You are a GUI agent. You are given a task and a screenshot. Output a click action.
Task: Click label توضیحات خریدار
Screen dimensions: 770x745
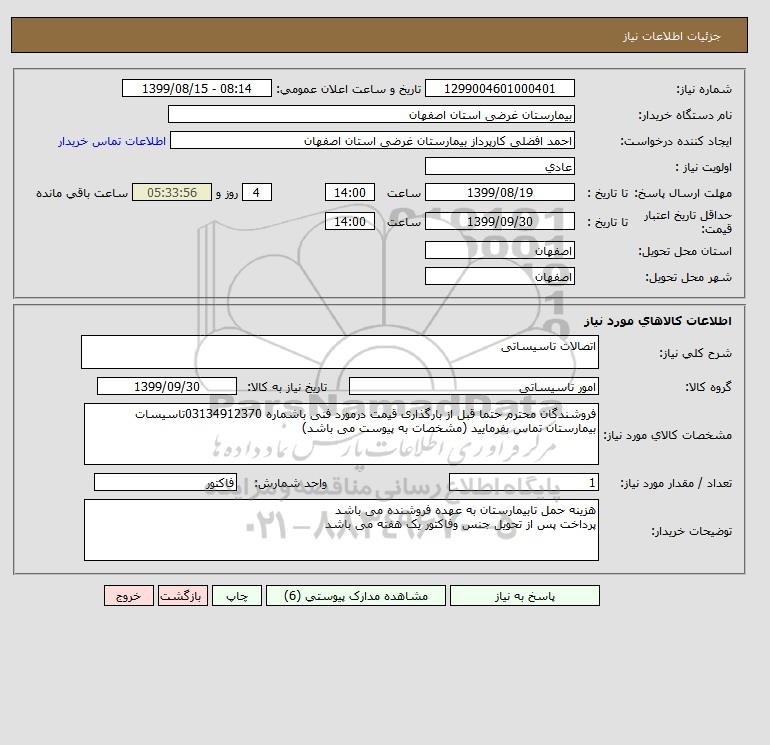coord(691,531)
